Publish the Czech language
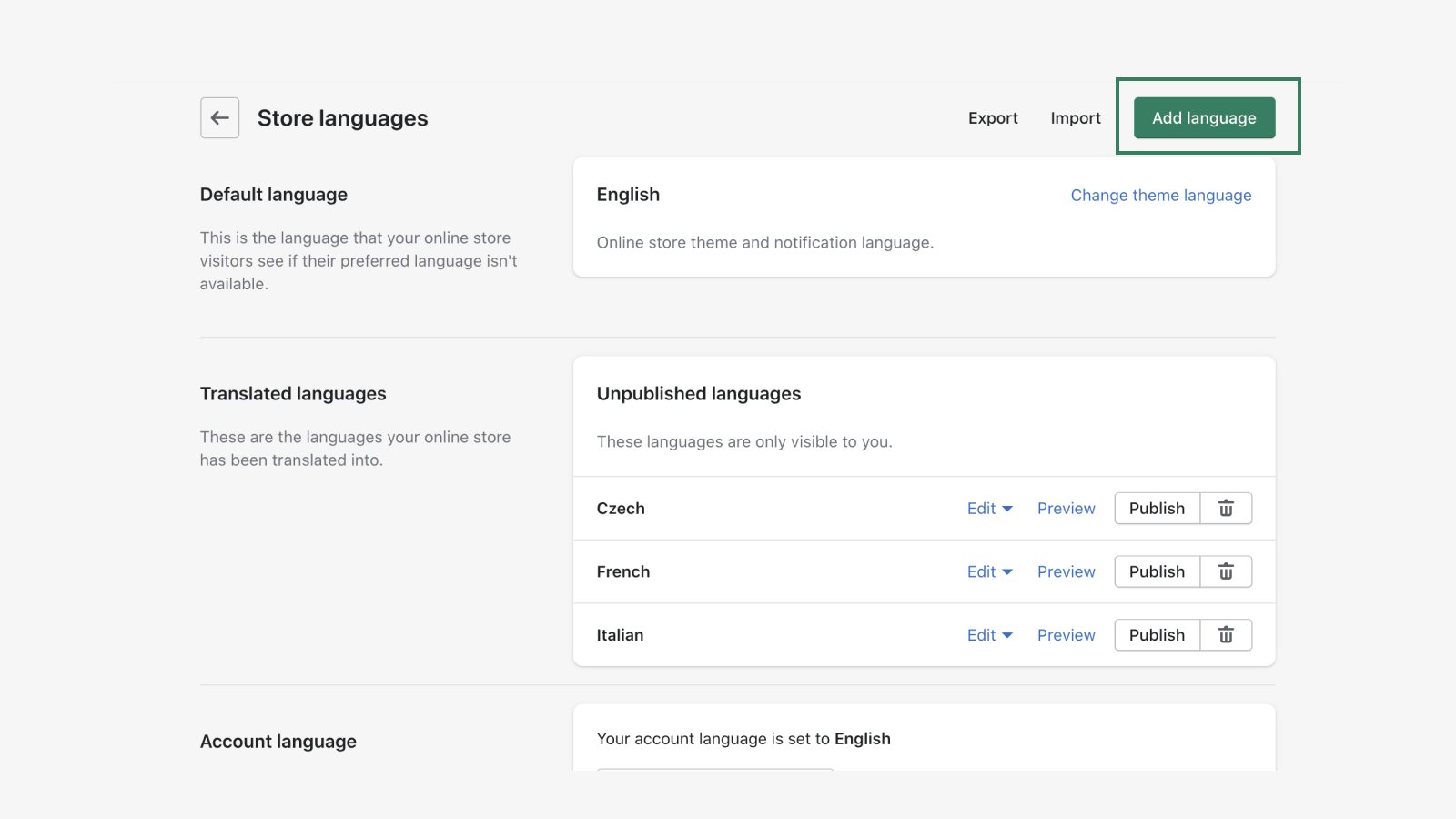This screenshot has width=1456, height=819. pyautogui.click(x=1158, y=509)
